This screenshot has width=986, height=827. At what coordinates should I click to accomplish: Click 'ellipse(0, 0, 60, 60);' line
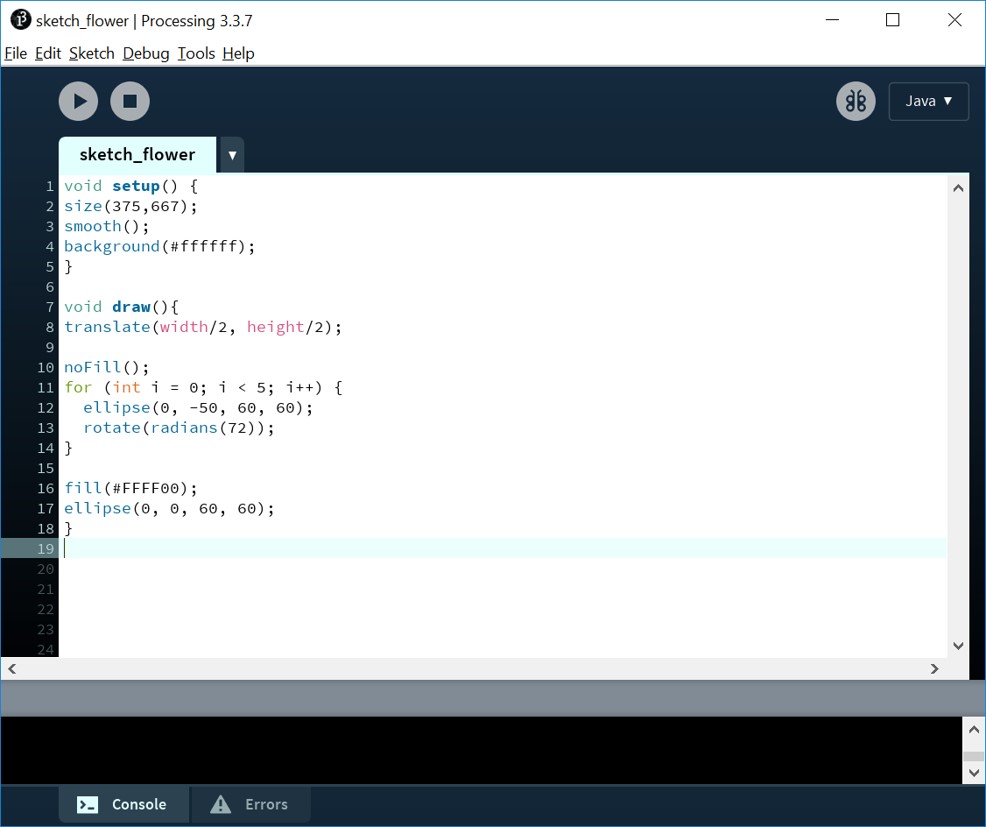tap(169, 508)
